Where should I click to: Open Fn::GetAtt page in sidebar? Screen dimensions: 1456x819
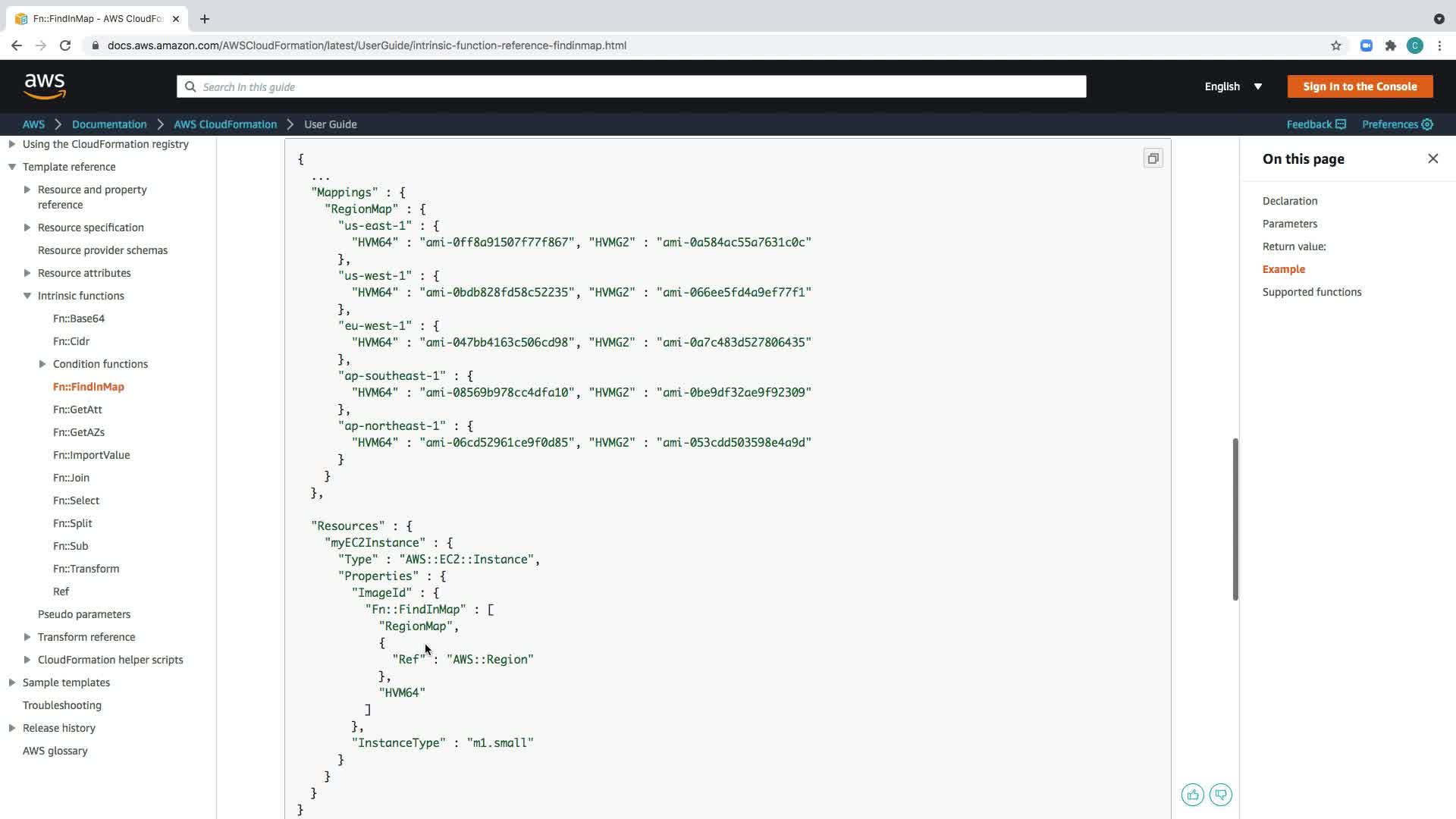point(77,409)
